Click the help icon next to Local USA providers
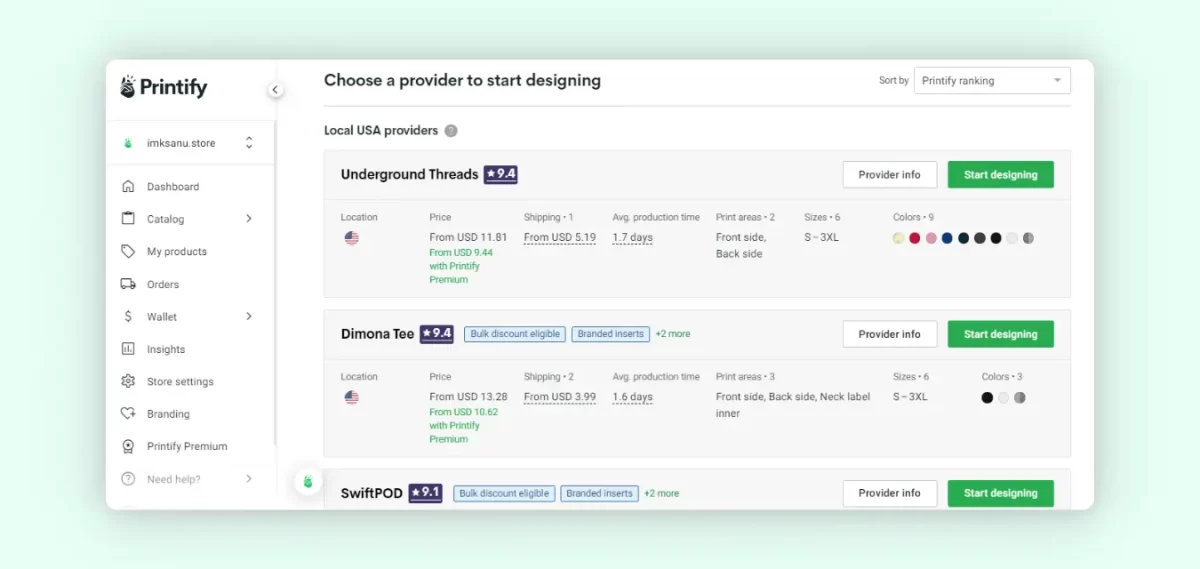Viewport: 1200px width, 569px height. (451, 131)
